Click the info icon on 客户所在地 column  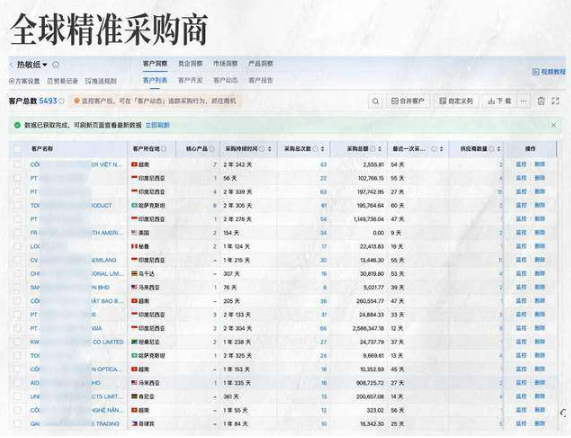coord(164,149)
